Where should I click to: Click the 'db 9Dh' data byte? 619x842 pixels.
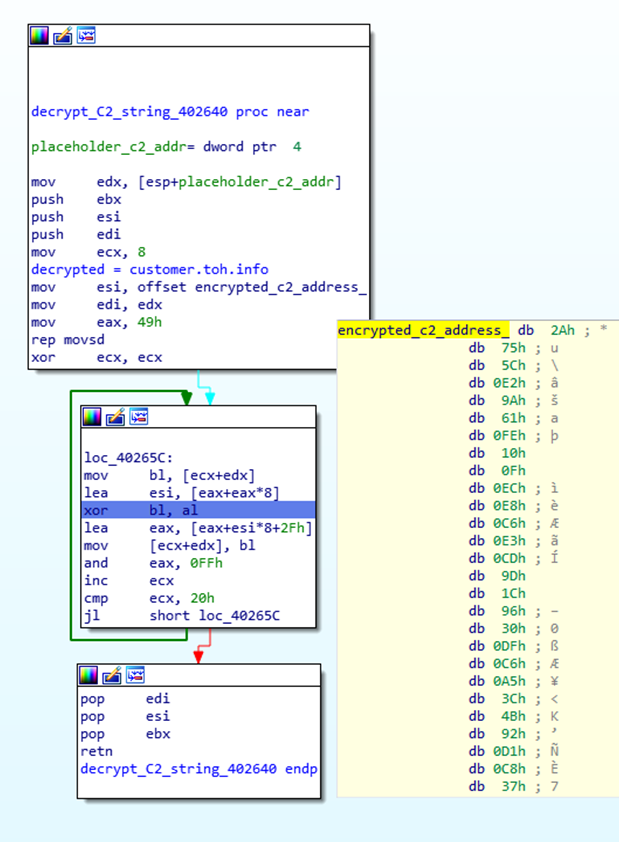(x=497, y=576)
